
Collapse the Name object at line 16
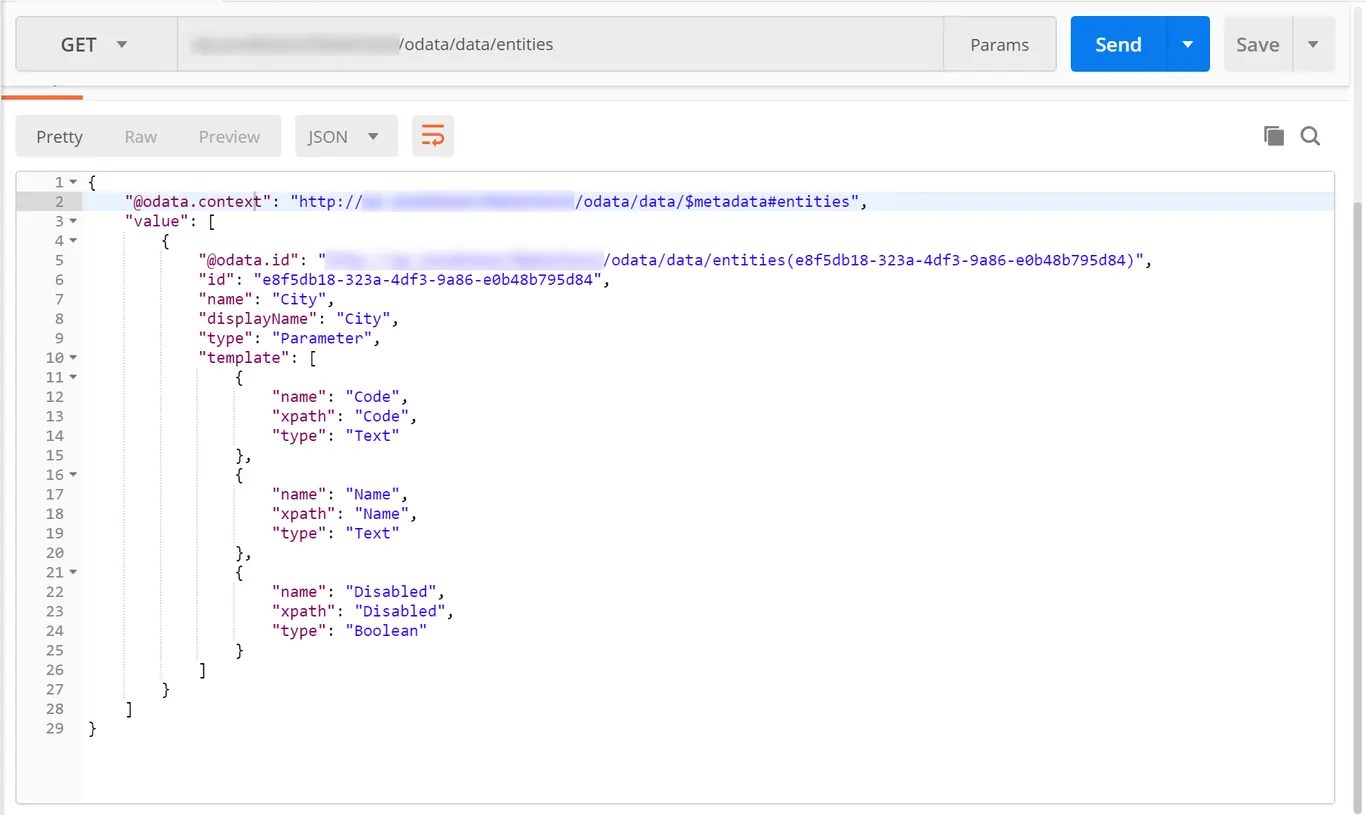(73, 475)
